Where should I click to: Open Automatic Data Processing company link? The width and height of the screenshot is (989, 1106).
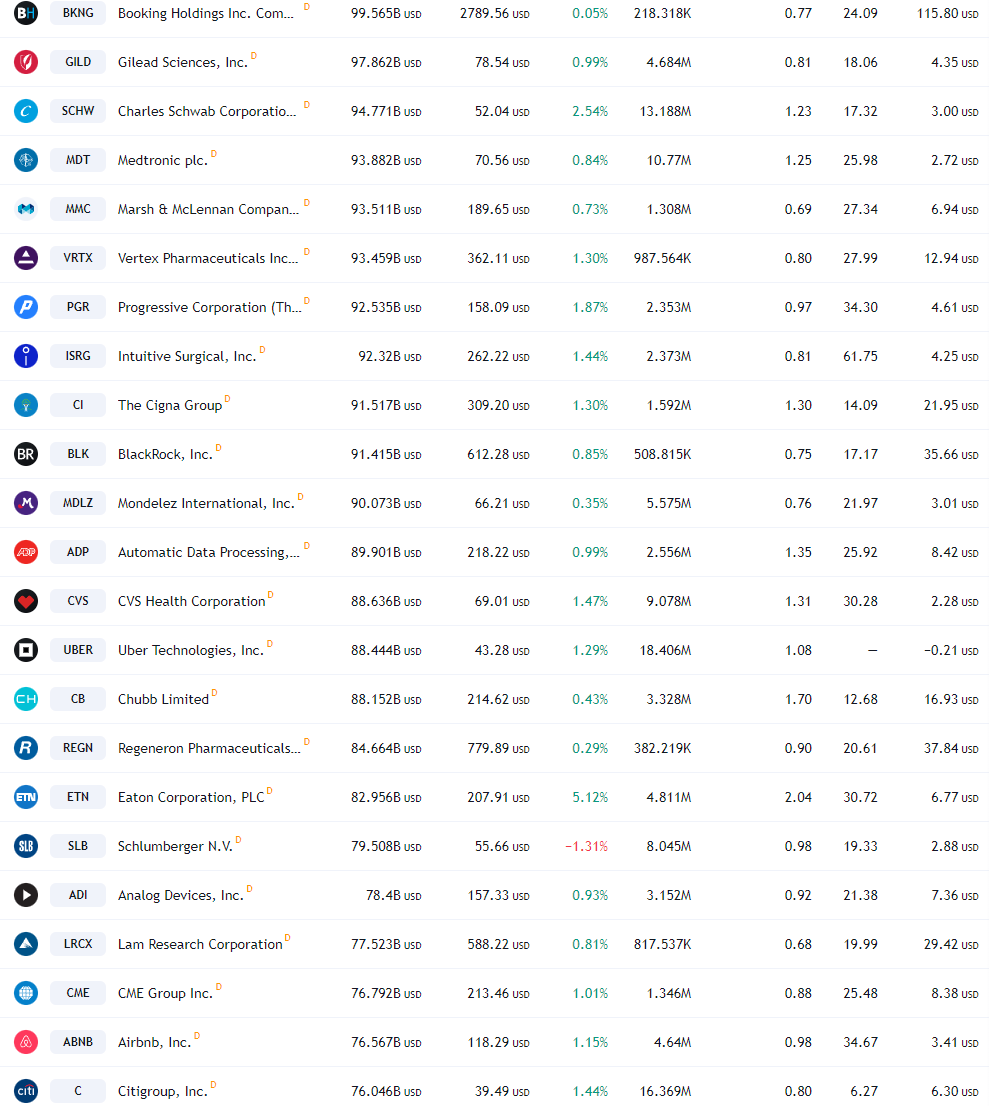[209, 552]
